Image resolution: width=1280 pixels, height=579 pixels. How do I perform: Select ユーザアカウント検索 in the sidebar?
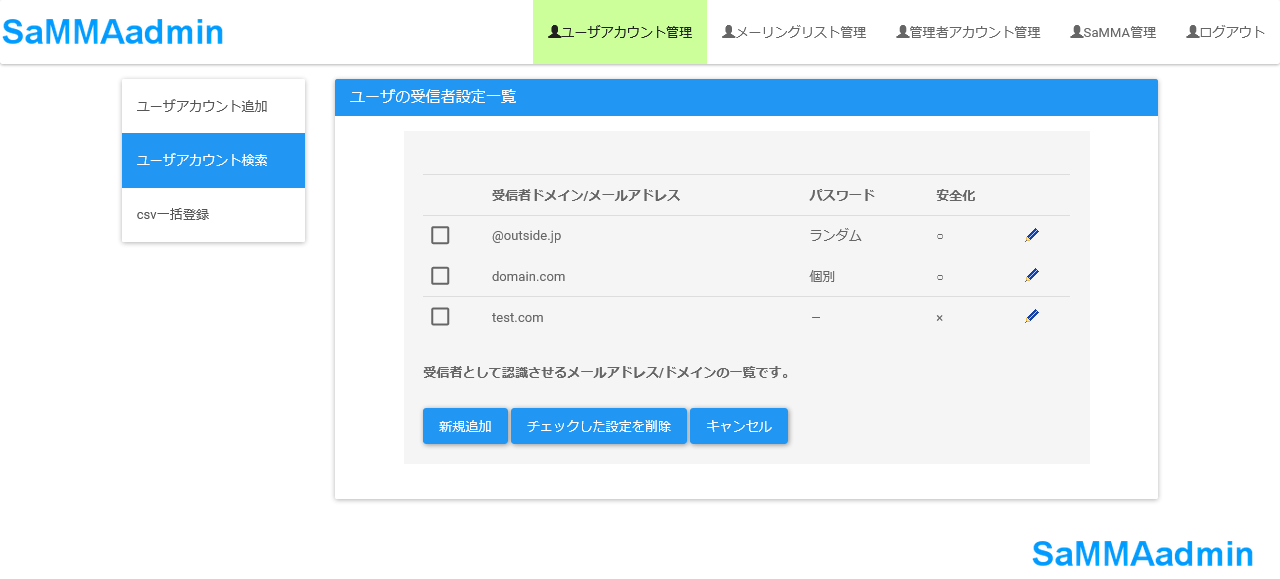(202, 160)
